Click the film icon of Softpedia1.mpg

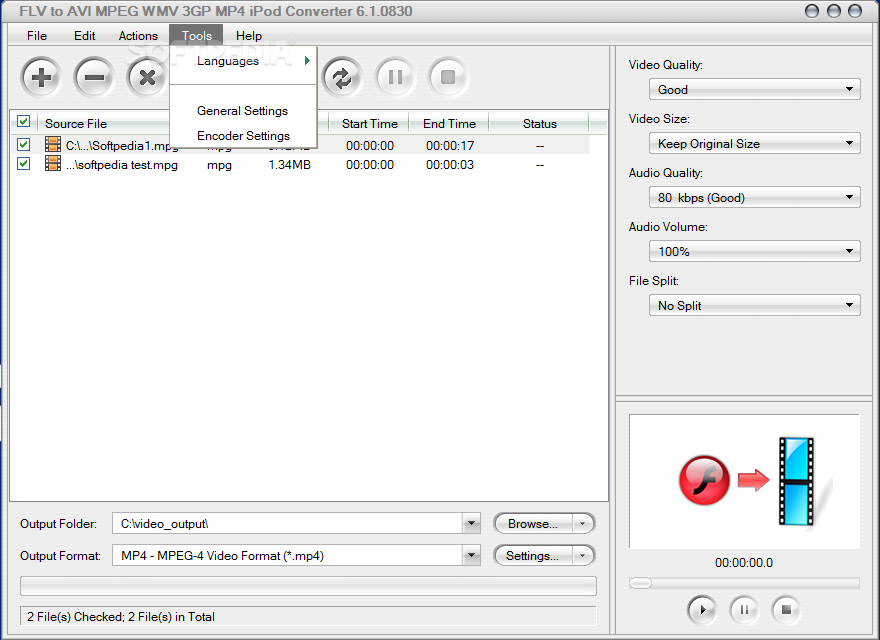pos(53,144)
